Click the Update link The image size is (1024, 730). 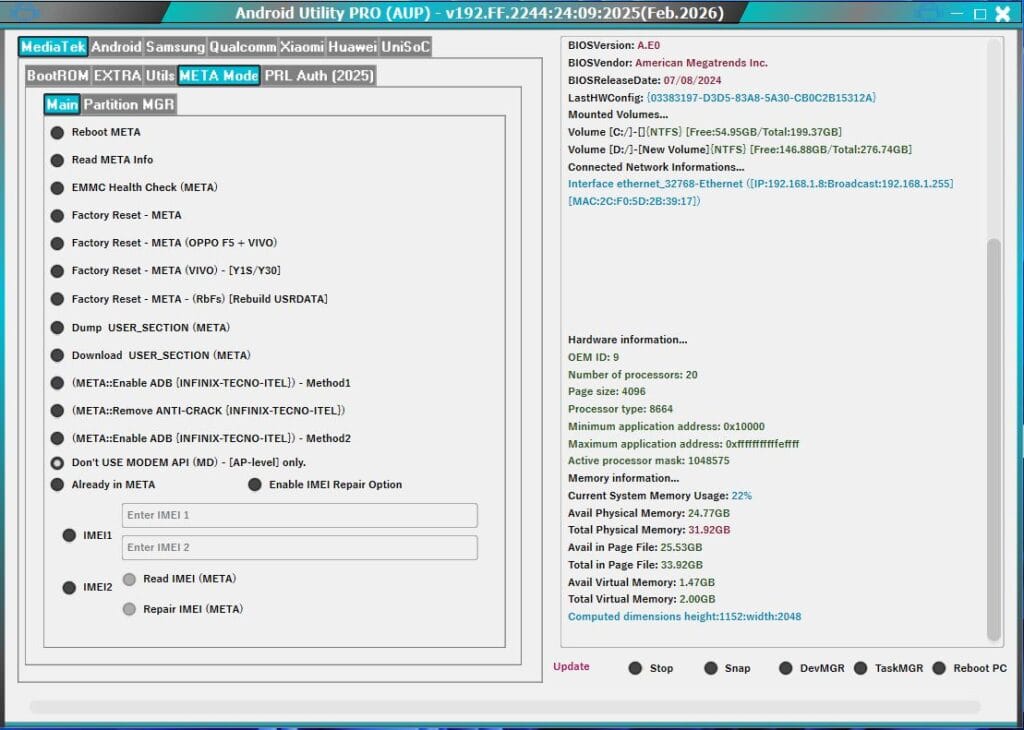pos(571,667)
